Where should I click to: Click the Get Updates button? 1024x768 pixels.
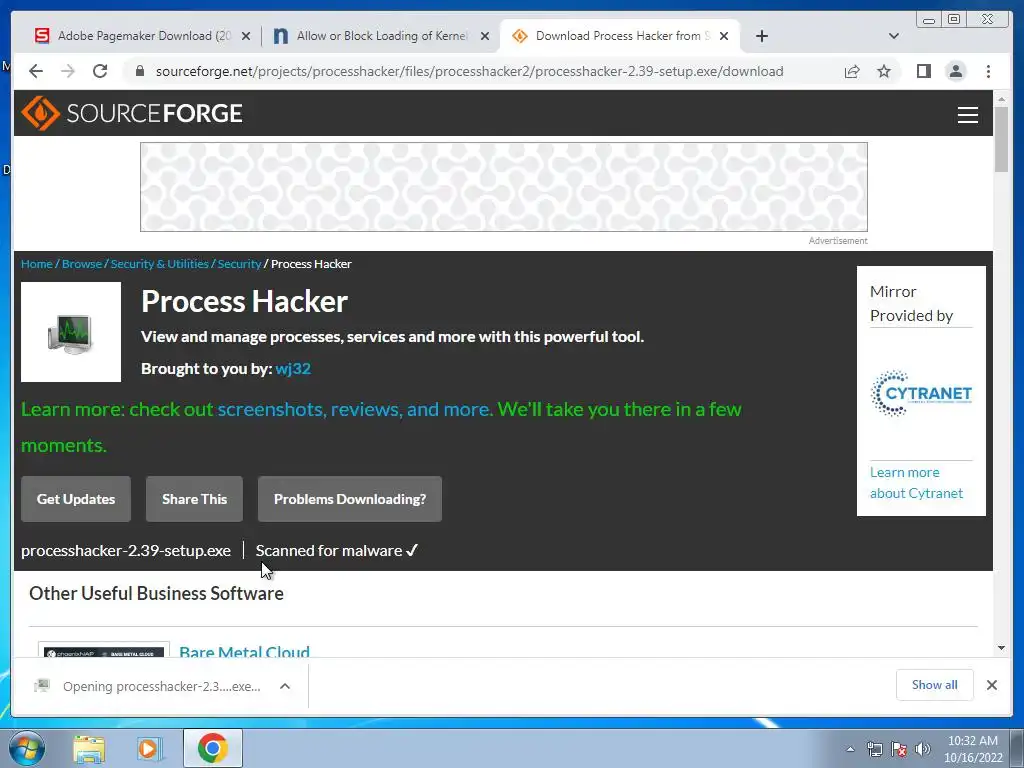[76, 499]
